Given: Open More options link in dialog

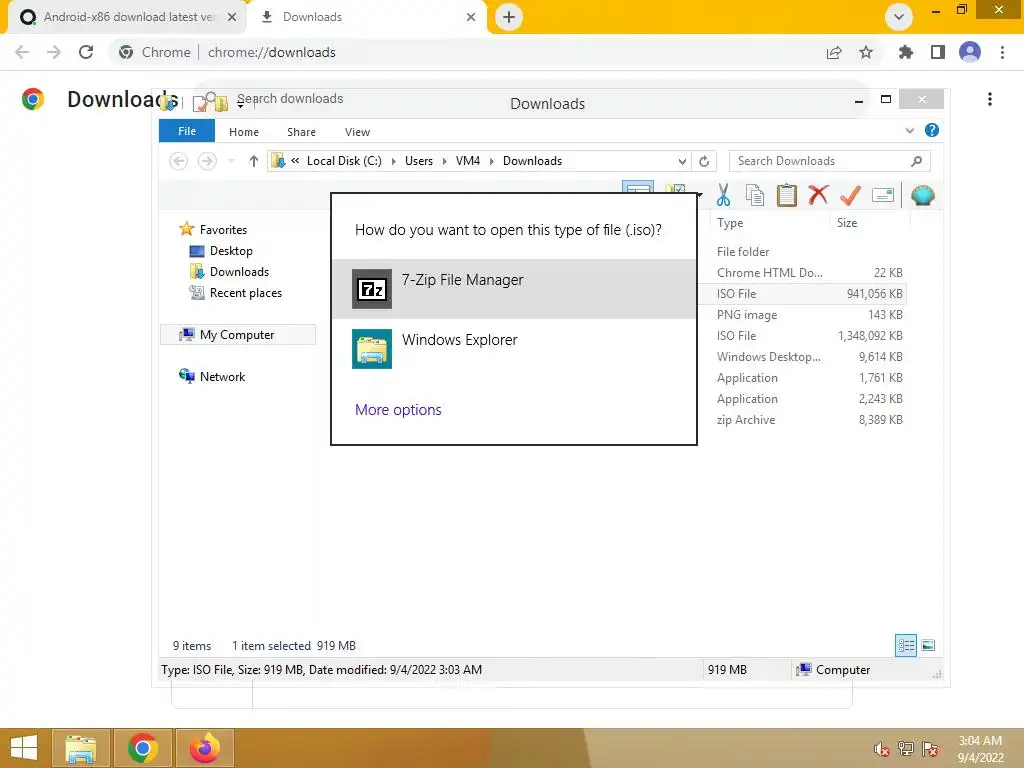Looking at the screenshot, I should click(x=398, y=409).
